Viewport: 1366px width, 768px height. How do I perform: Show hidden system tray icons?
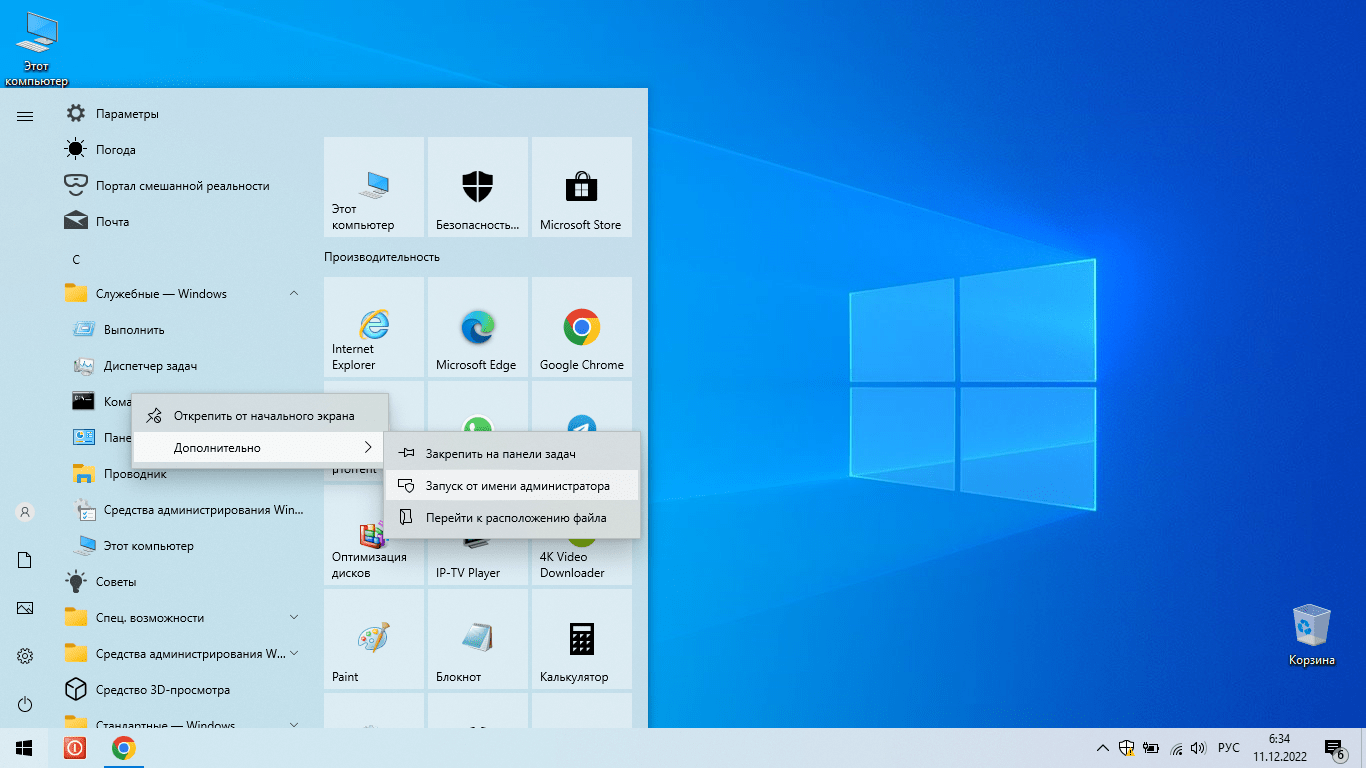1102,748
